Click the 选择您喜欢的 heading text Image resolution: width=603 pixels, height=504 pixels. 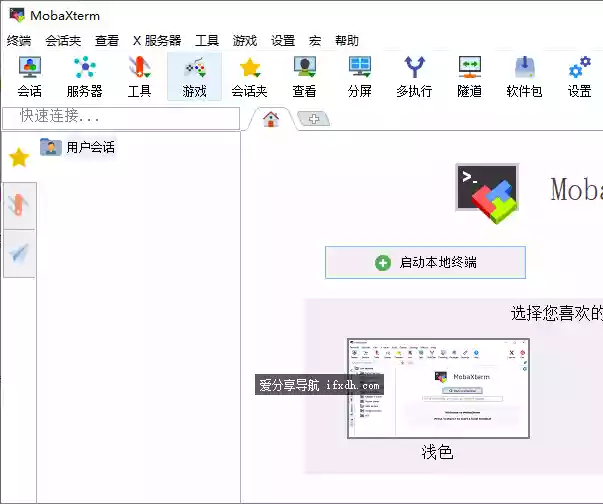[556, 313]
